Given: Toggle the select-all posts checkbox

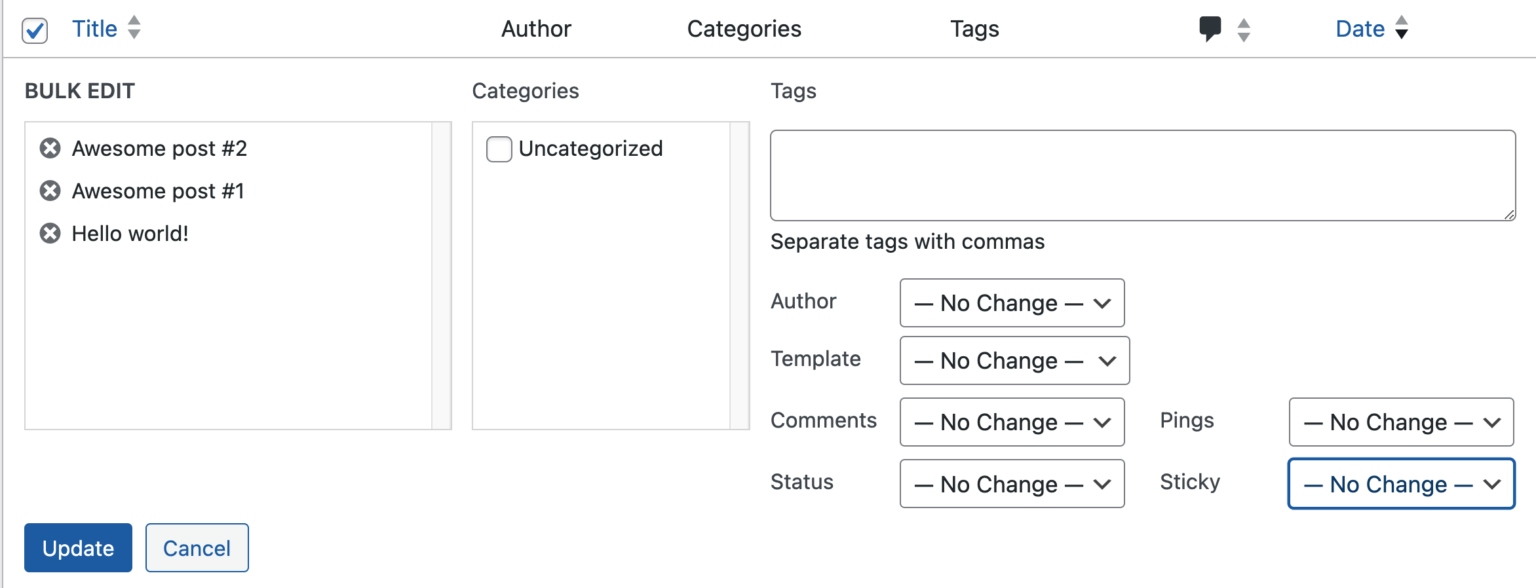Looking at the screenshot, I should 36,30.
